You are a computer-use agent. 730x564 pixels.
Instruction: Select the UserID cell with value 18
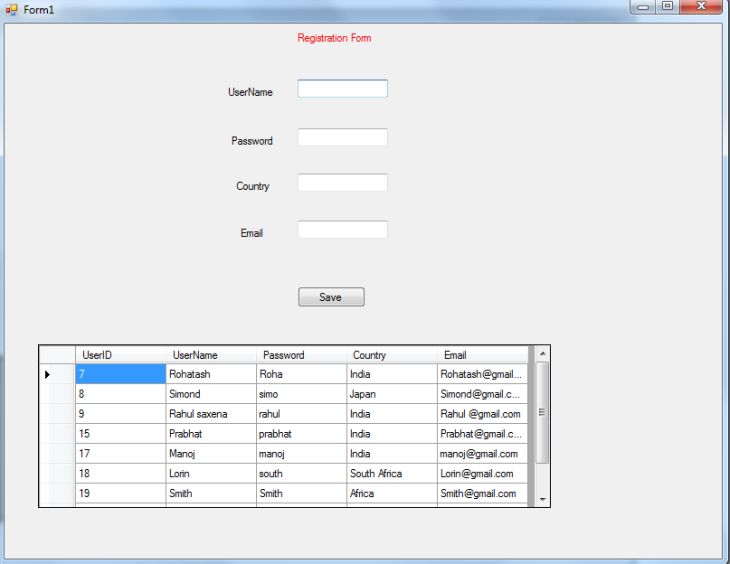pyautogui.click(x=121, y=473)
